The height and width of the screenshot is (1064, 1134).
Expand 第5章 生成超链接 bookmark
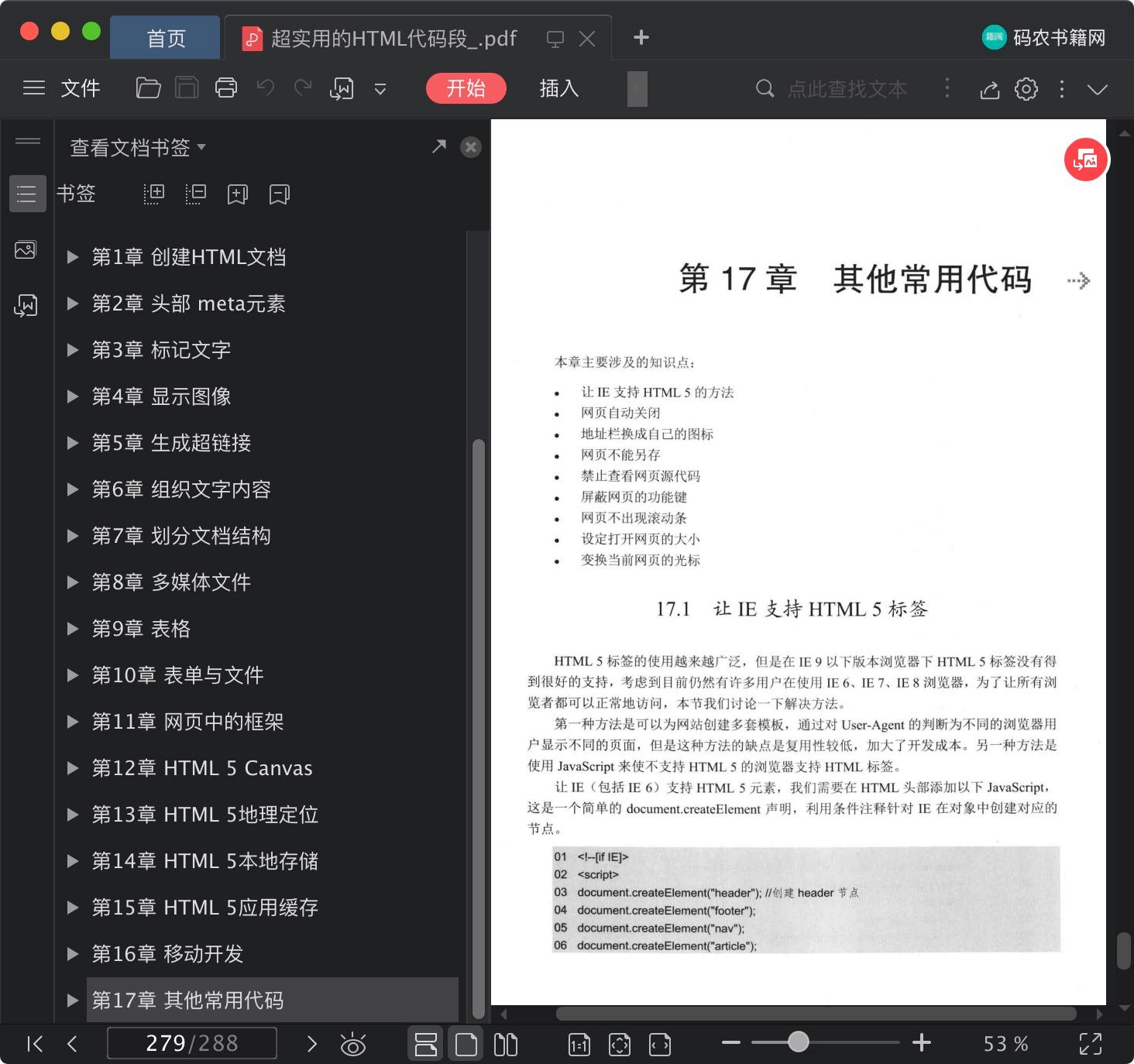click(x=73, y=443)
